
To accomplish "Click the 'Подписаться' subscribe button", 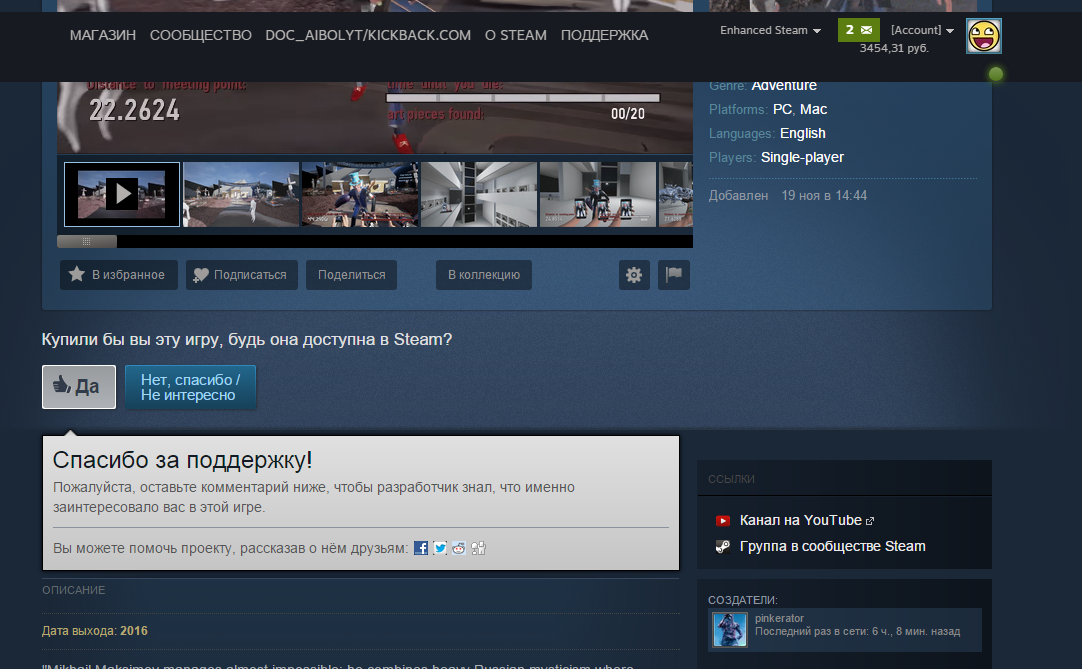I will tap(242, 275).
